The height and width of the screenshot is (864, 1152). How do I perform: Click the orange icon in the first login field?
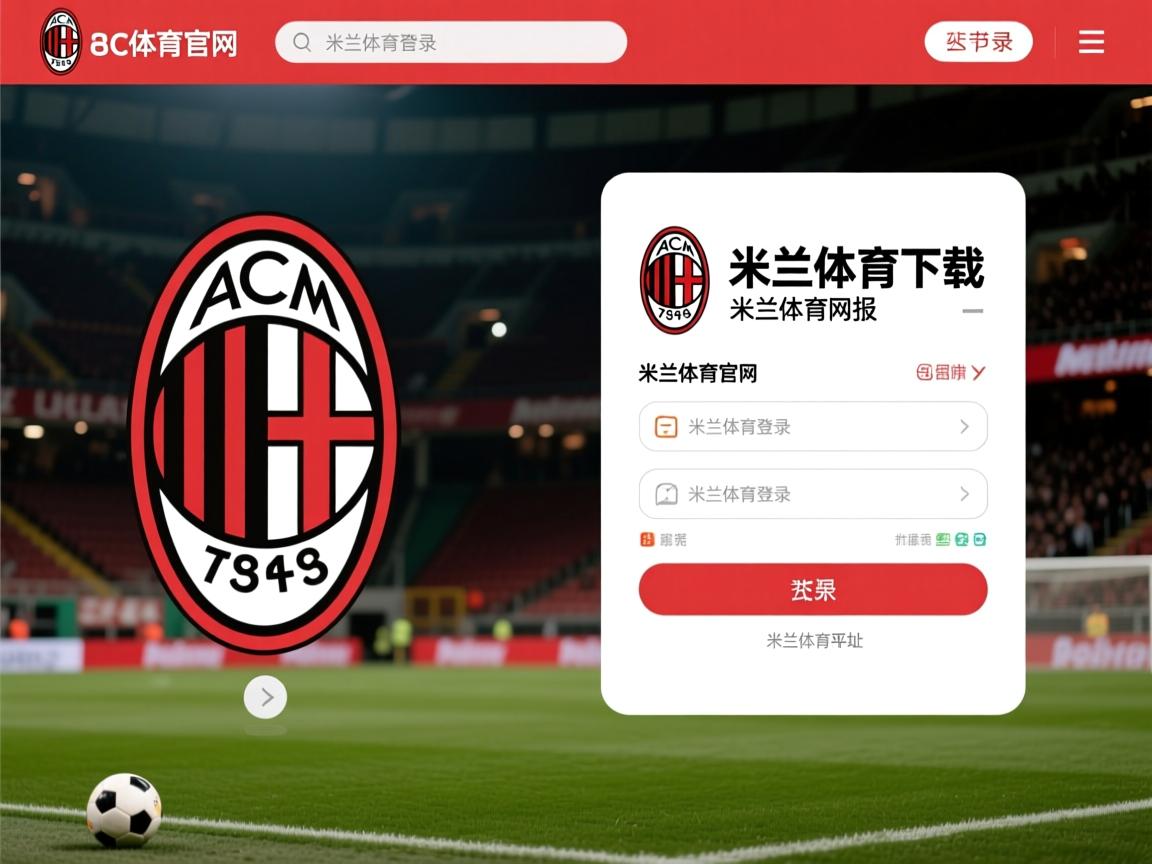coord(666,427)
